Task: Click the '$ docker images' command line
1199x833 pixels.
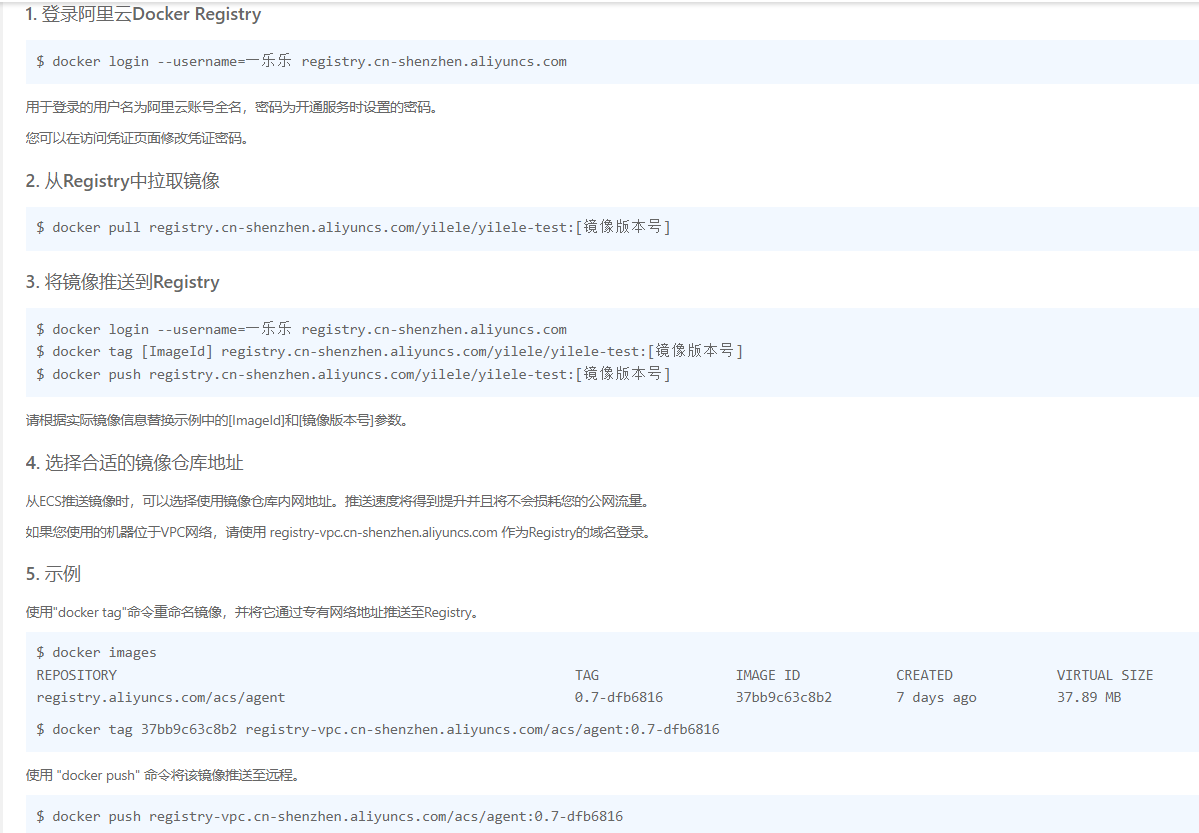Action: [x=96, y=652]
